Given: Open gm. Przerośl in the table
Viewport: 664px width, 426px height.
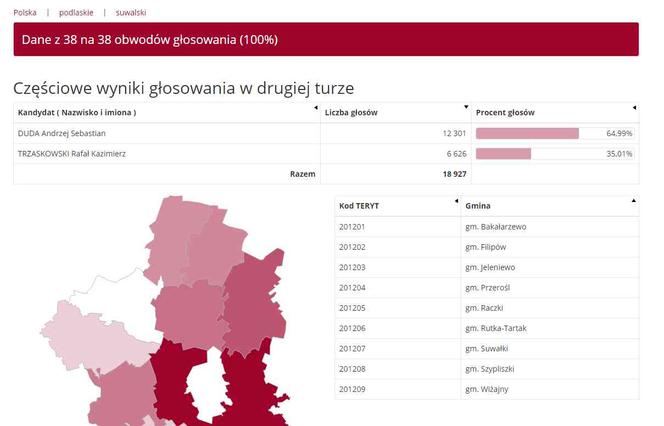Looking at the screenshot, I should click(x=487, y=288).
